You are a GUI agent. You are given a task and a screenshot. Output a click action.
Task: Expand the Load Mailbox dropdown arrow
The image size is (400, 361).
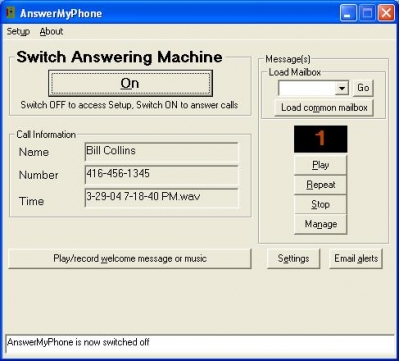pyautogui.click(x=342, y=88)
